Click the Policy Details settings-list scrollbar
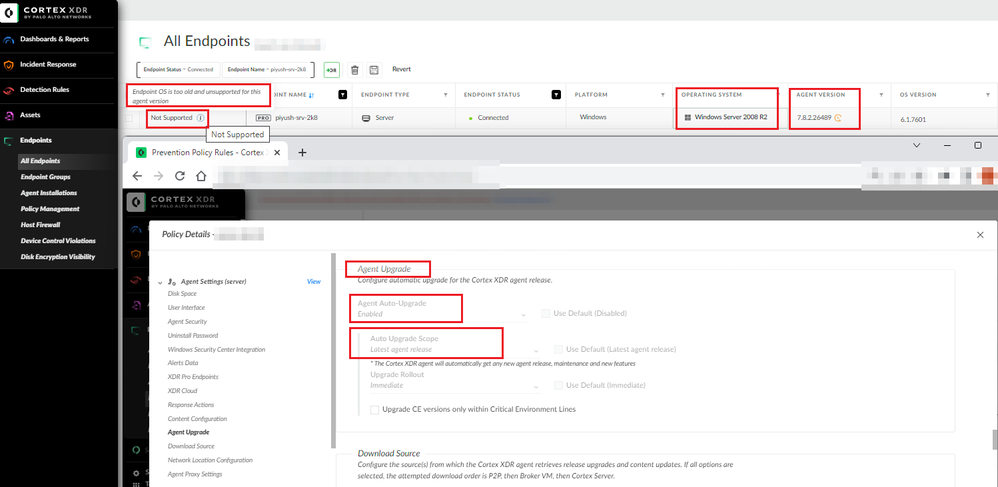Screen dimensions: 998x487 [333, 351]
